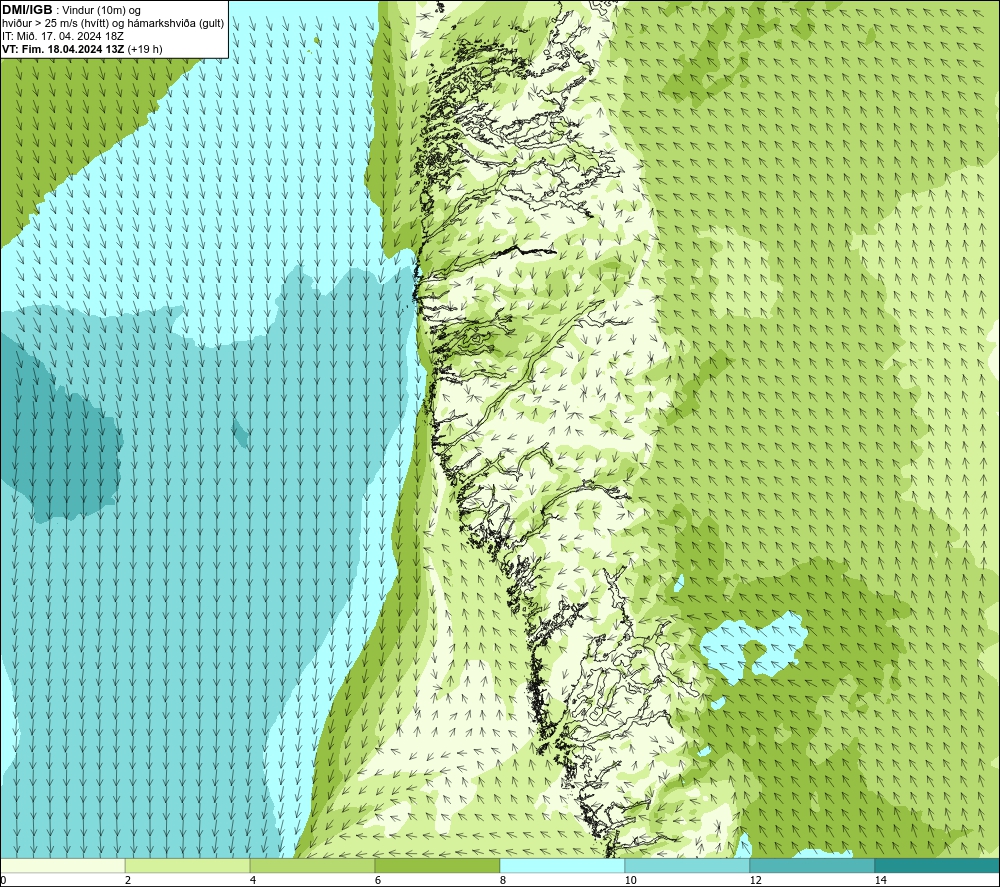The image size is (1000, 887).
Task: Click the 'VT: Fim. 18.04.2024 13Z' line
Action: (64, 49)
